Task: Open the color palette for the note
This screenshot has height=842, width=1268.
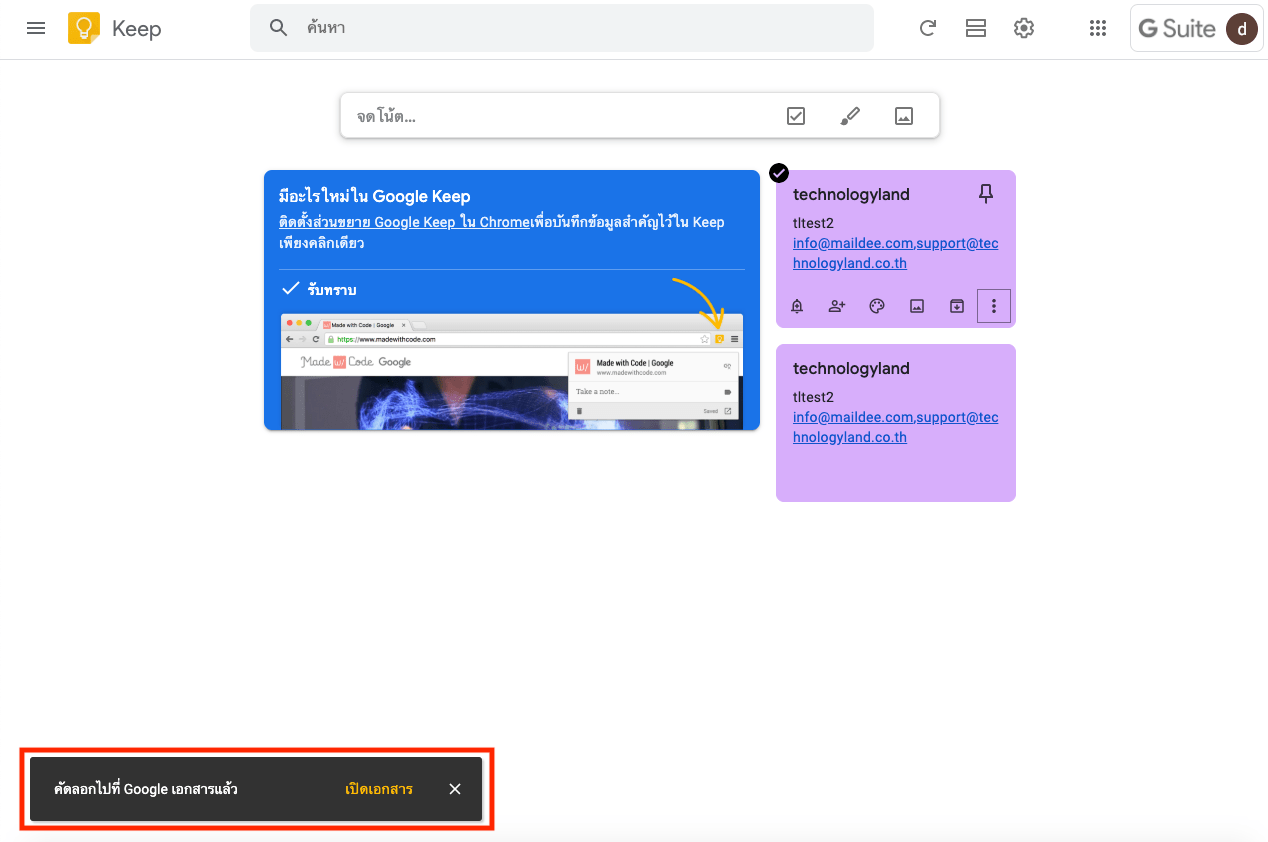Action: click(x=877, y=307)
